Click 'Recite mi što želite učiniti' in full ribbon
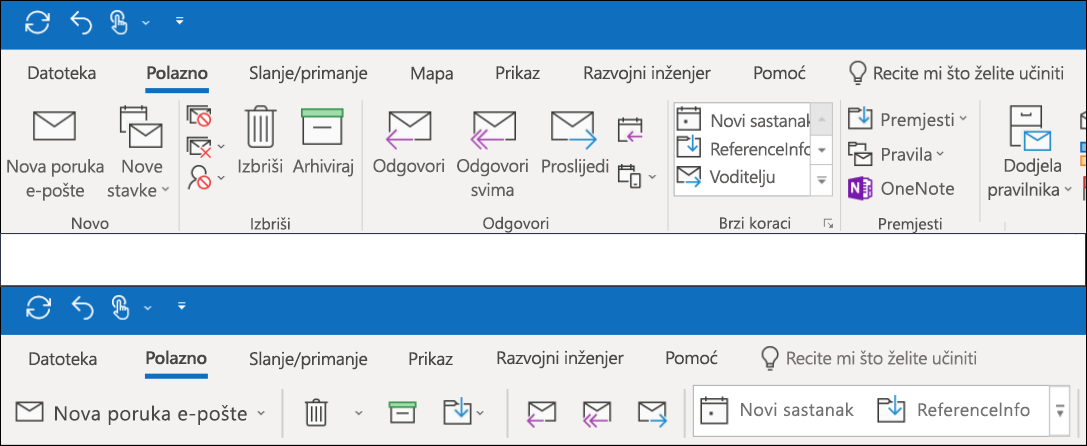The image size is (1087, 446). (x=956, y=73)
